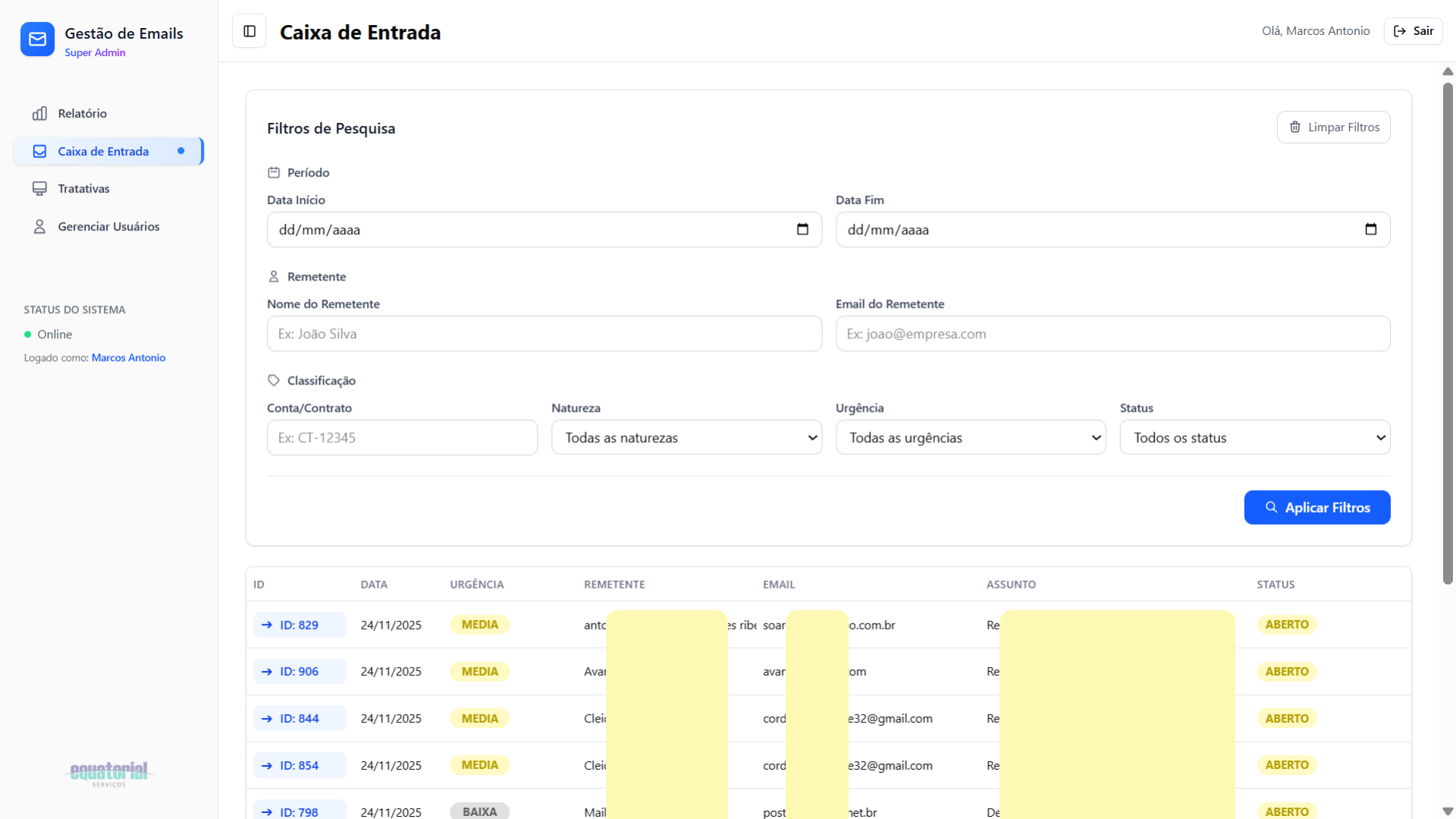Open email row ID: 854
This screenshot has height=819, width=1456.
300,766
